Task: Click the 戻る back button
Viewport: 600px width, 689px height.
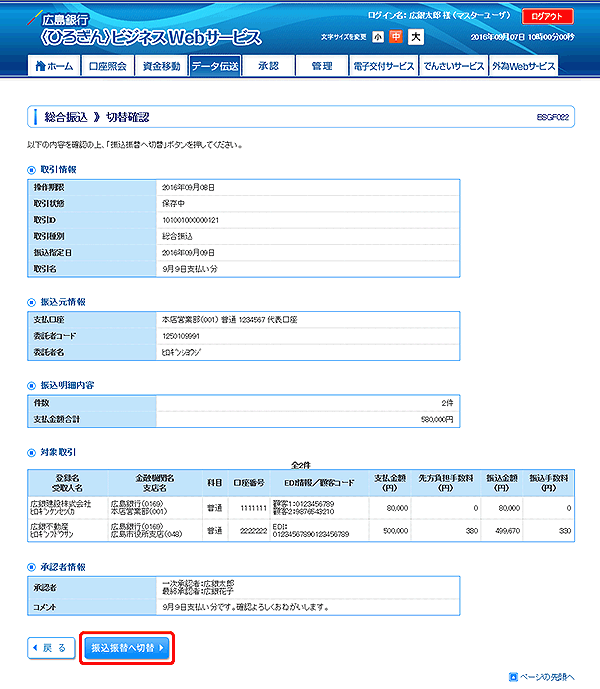Action: tap(51, 648)
